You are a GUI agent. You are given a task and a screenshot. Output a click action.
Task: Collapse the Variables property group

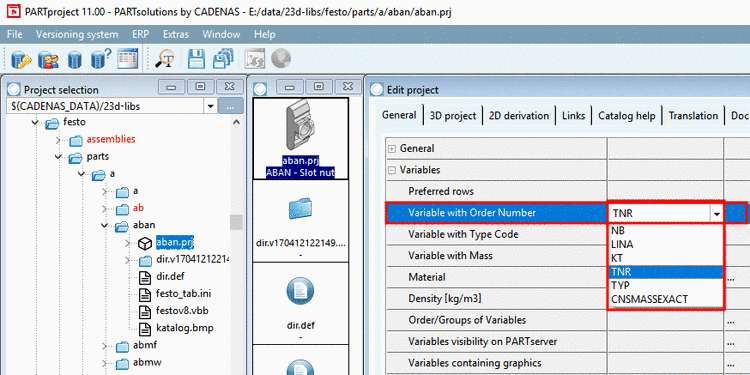[x=392, y=170]
